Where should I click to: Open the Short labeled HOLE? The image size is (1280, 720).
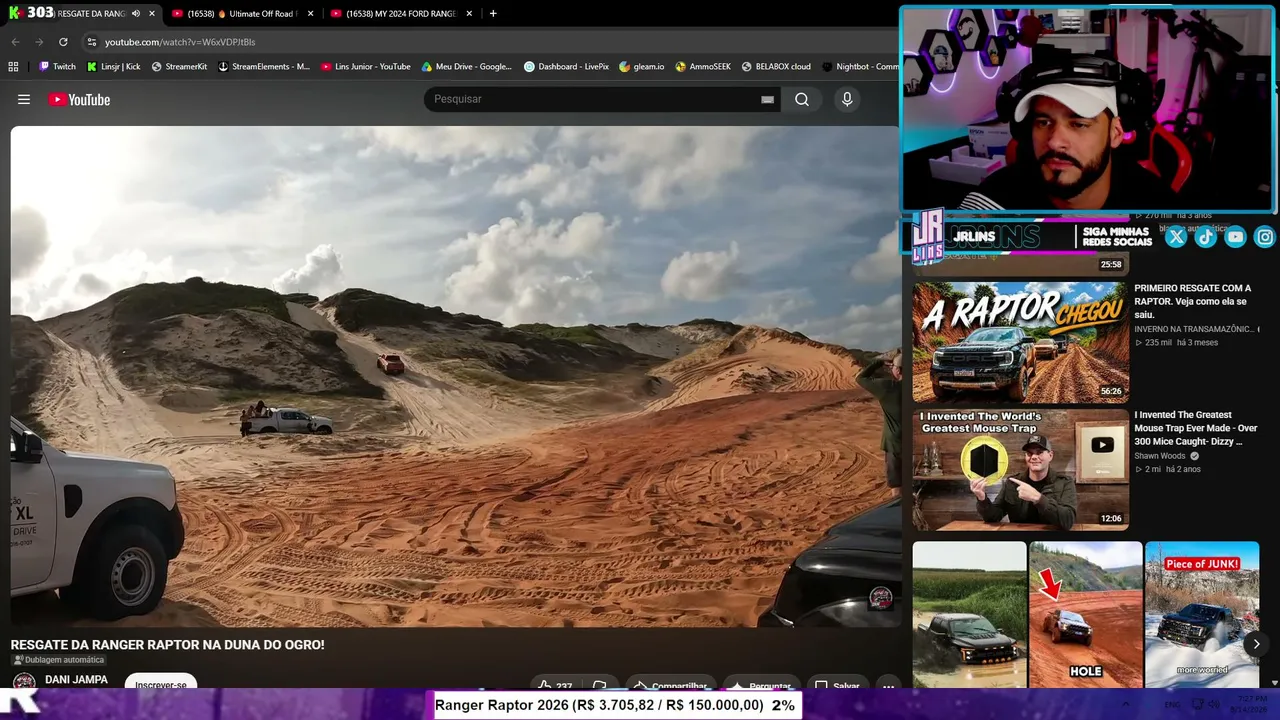tap(1086, 614)
